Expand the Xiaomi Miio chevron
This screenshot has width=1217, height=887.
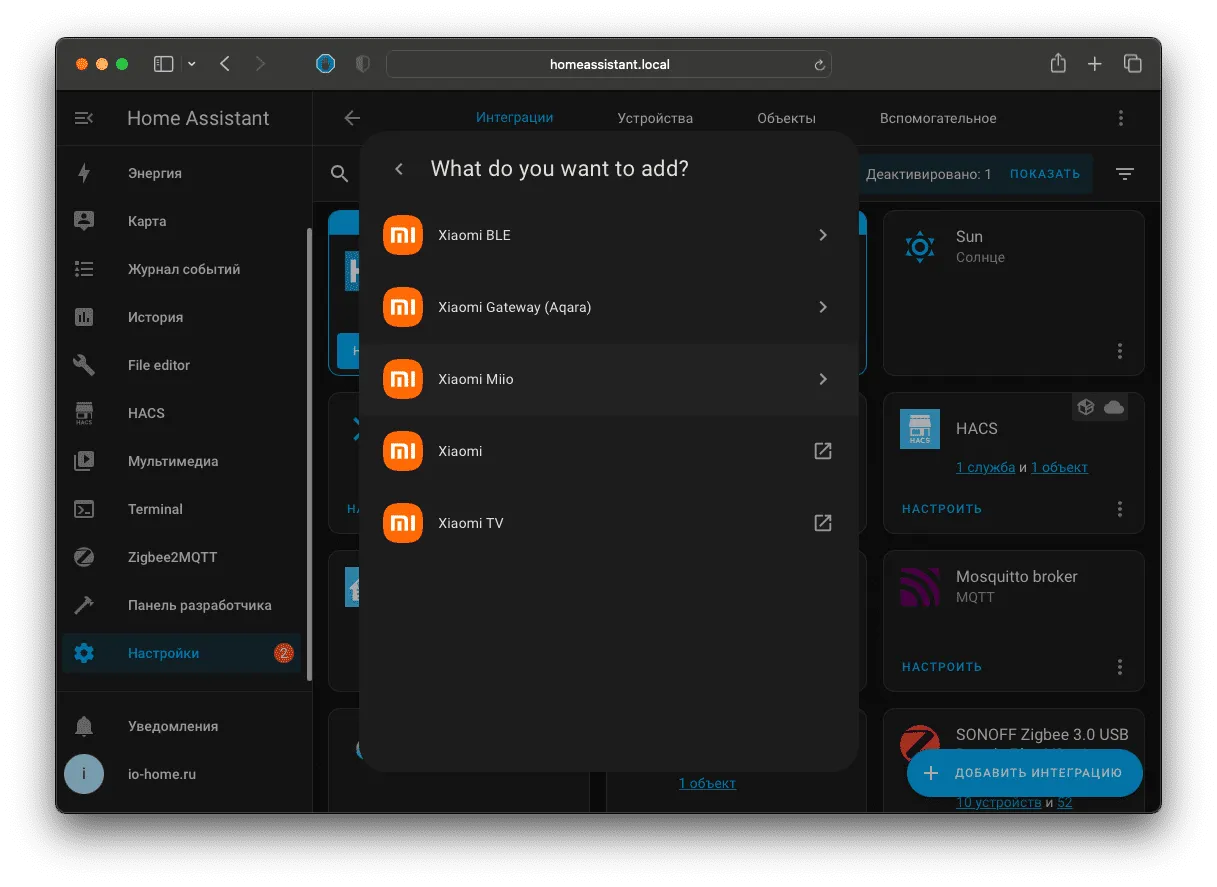(823, 379)
